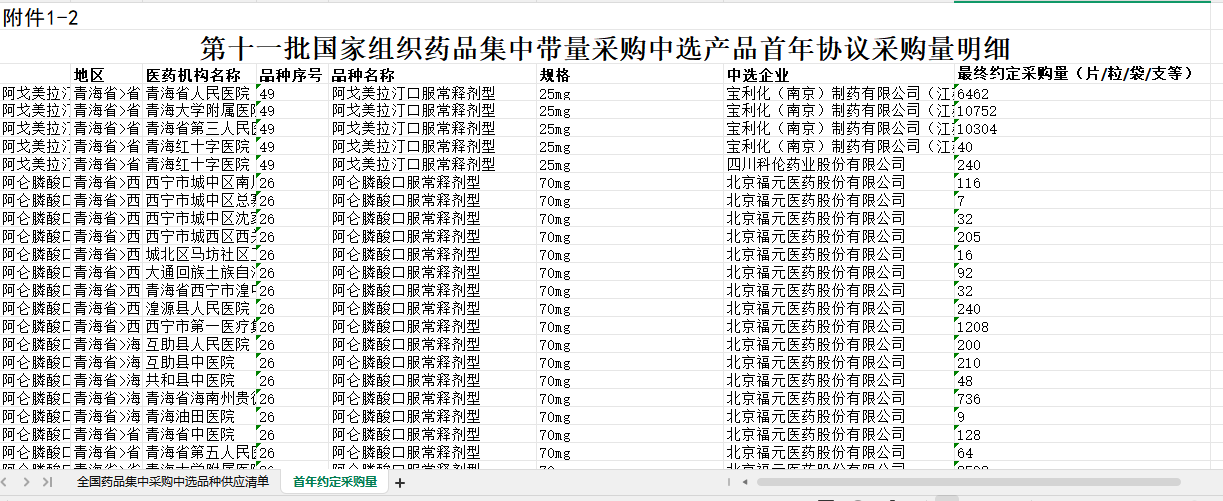Select the 规格 column header cell
Screen dimensions: 1223x501
click(555, 75)
